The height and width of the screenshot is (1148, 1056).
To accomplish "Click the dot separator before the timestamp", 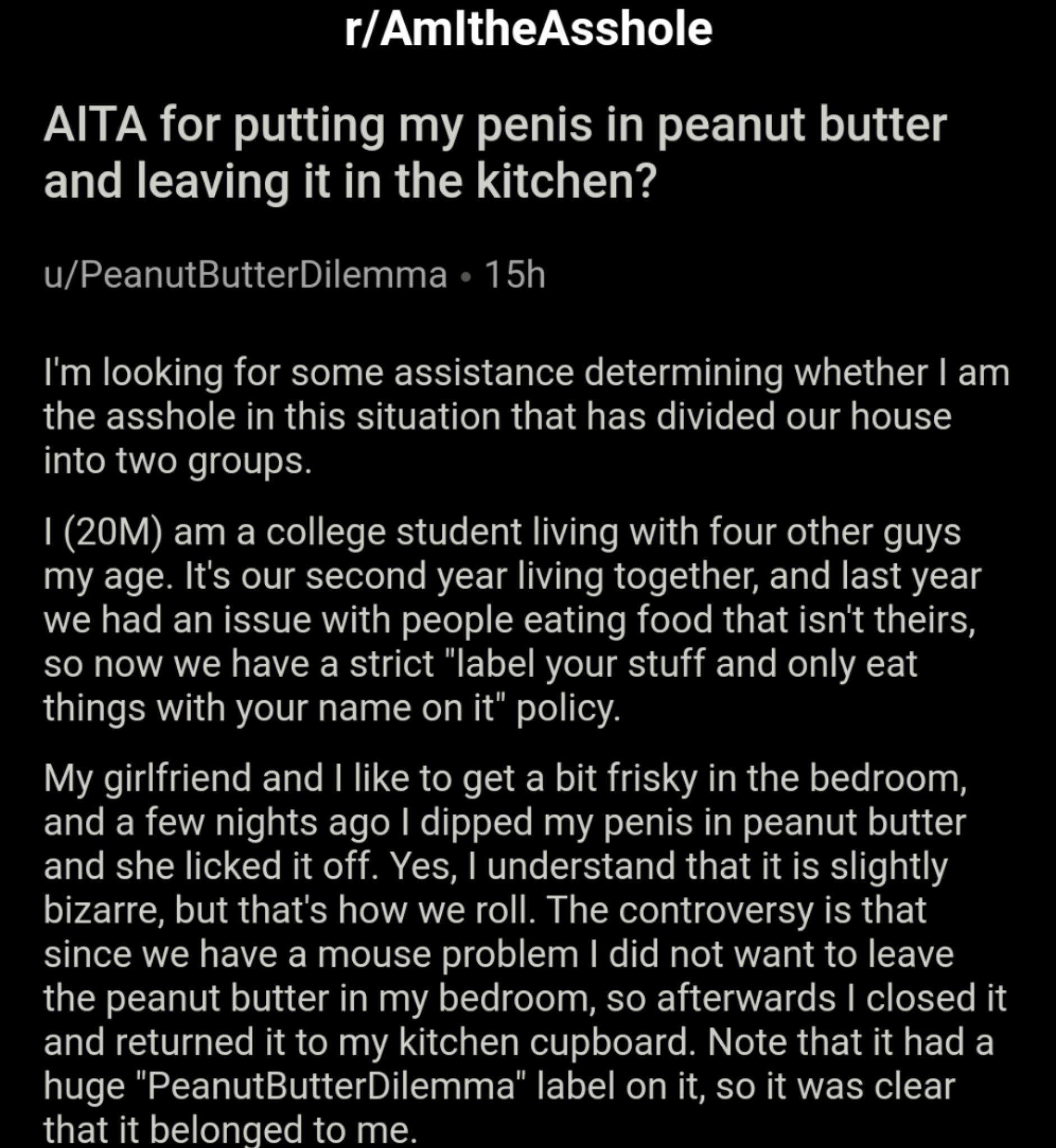I will point(465,276).
